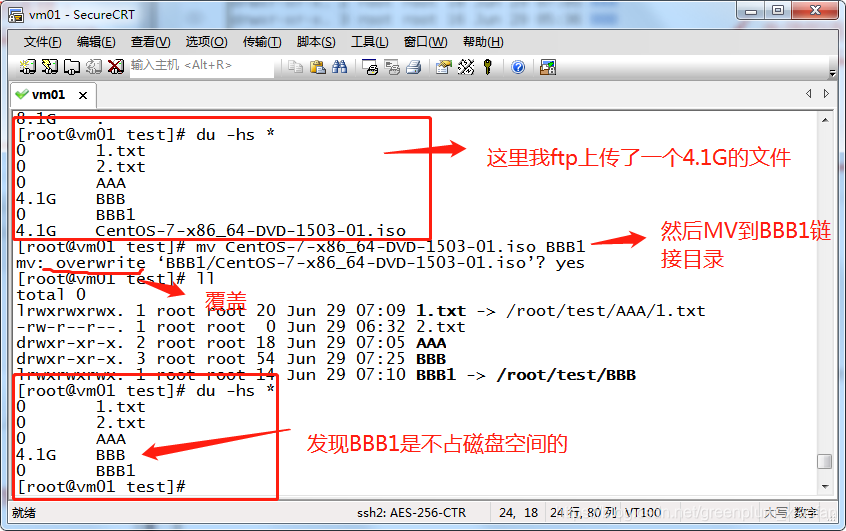846x531 pixels.
Task: Click the 2.txt filename in ll listing
Action: [440, 327]
